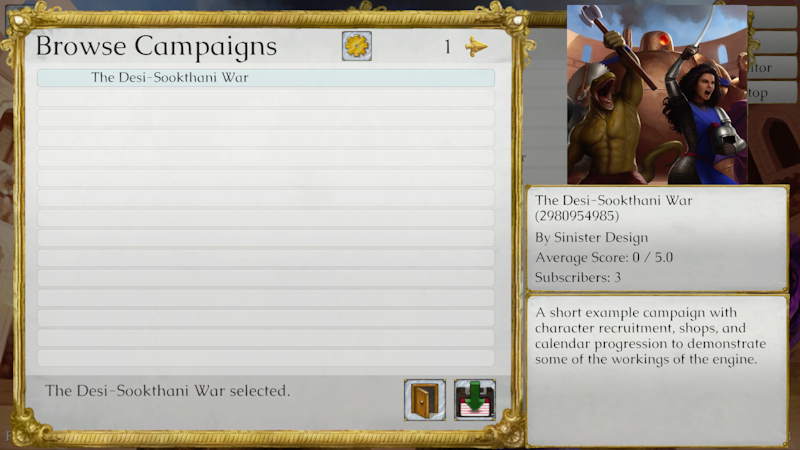Click the partially hidden Editor button
Screen dimensions: 800x450
pos(772,68)
